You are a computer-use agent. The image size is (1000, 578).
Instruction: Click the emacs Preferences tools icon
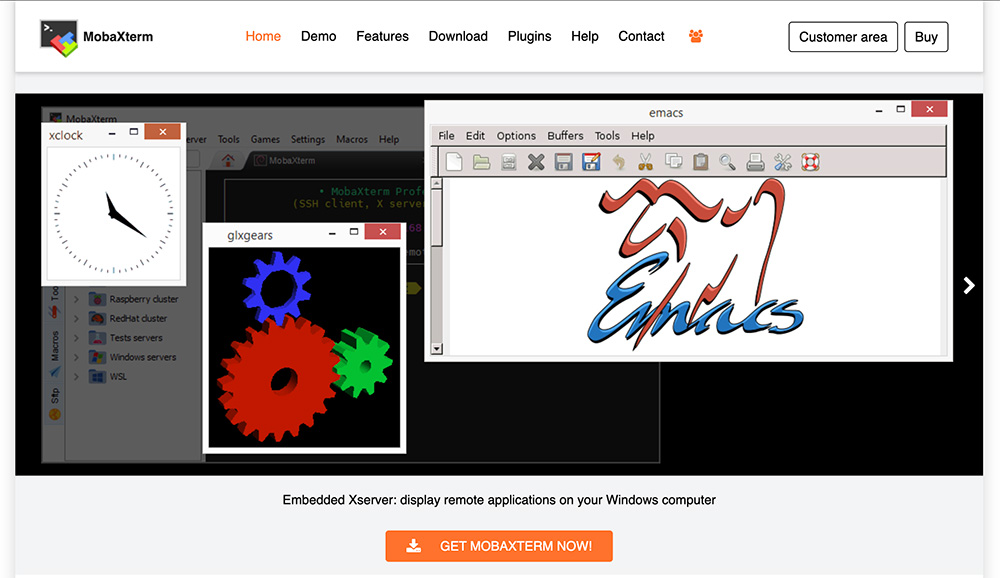click(783, 162)
